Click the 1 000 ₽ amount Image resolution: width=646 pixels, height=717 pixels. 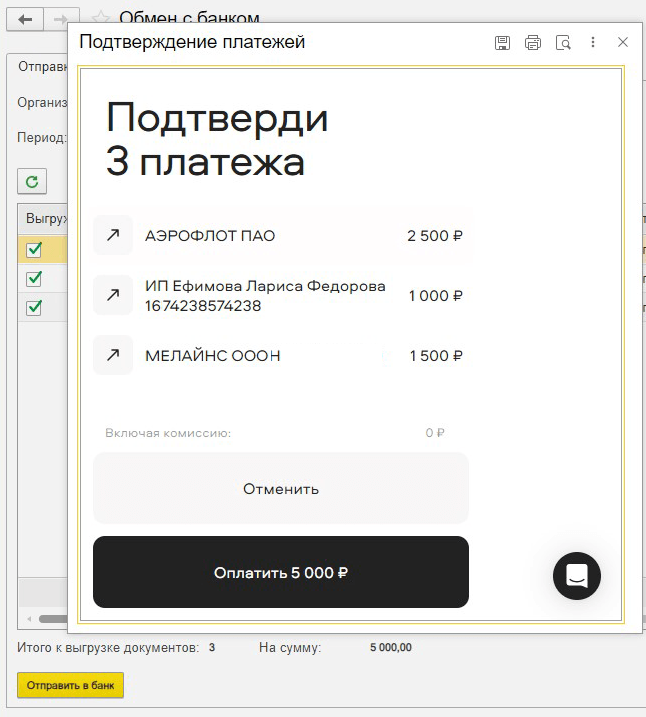(435, 295)
